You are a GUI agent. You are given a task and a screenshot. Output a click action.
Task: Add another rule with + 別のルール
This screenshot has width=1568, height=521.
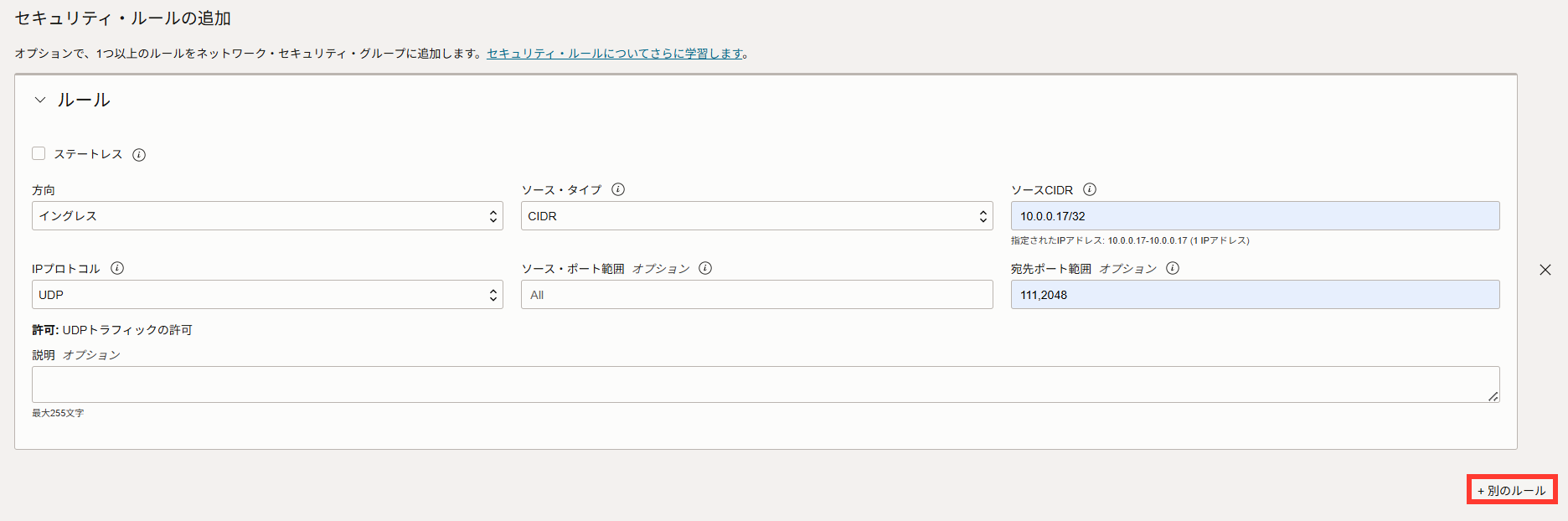pyautogui.click(x=1512, y=490)
